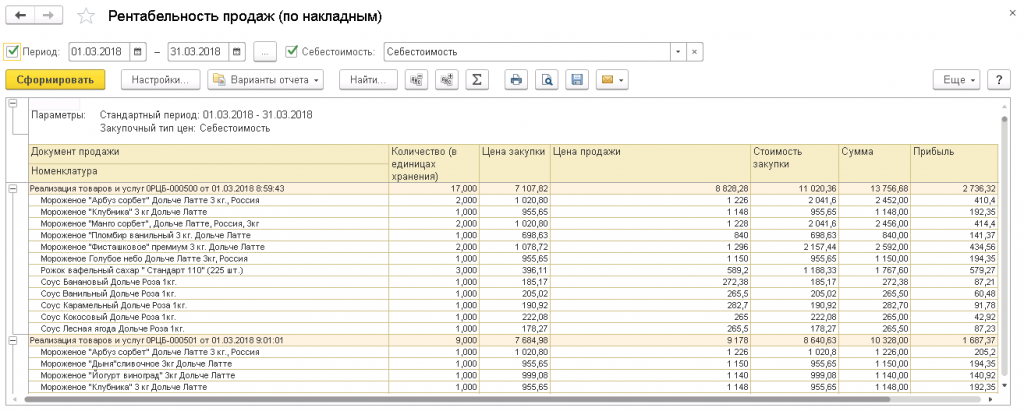Toggle the Период checkbox
The height and width of the screenshot is (411, 1024).
[12, 51]
